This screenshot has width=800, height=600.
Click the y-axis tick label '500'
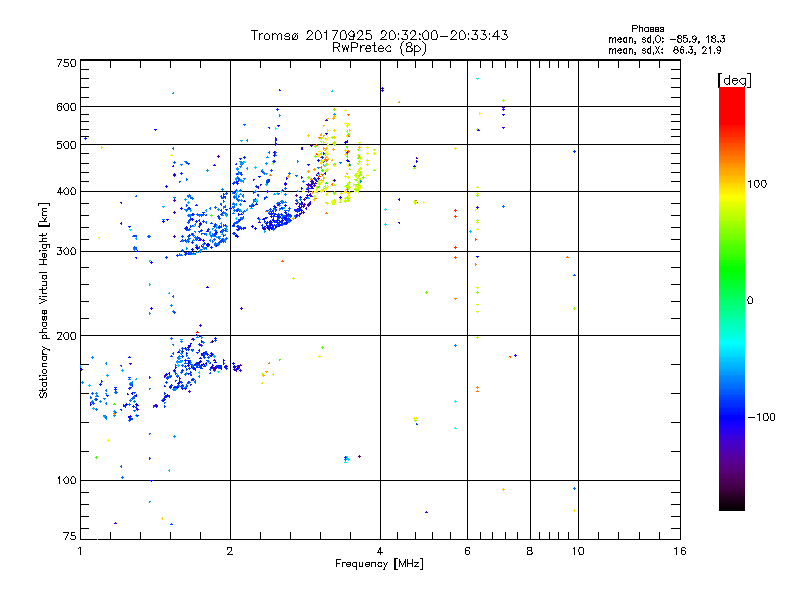pyautogui.click(x=66, y=145)
